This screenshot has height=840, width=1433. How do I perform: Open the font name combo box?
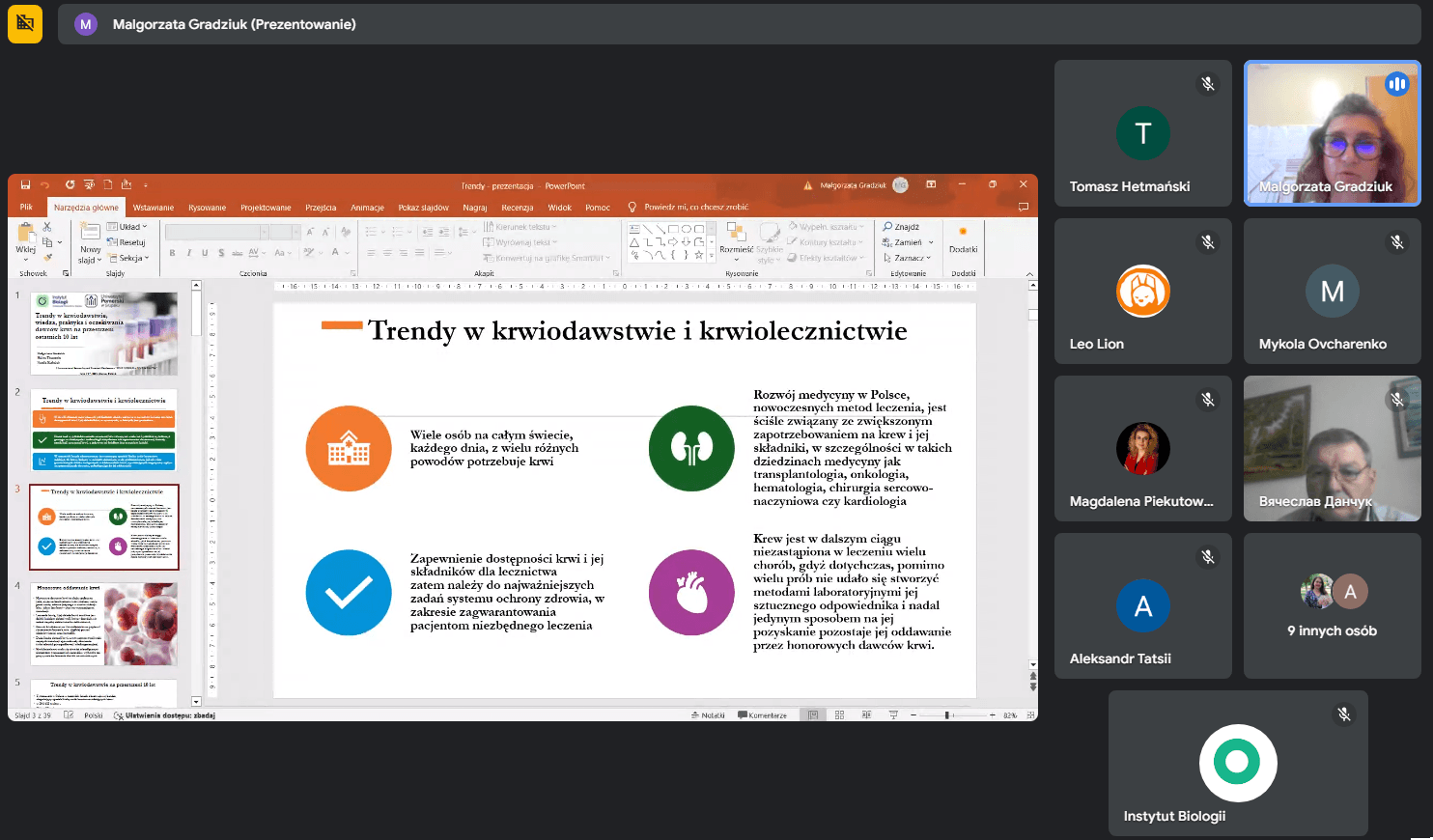[x=217, y=232]
